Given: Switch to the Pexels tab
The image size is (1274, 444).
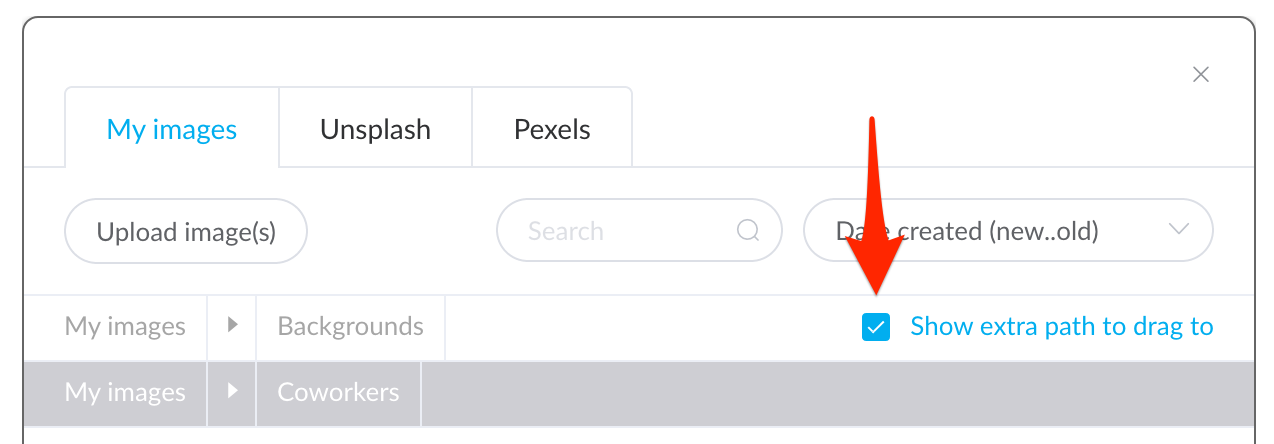Looking at the screenshot, I should pos(552,129).
